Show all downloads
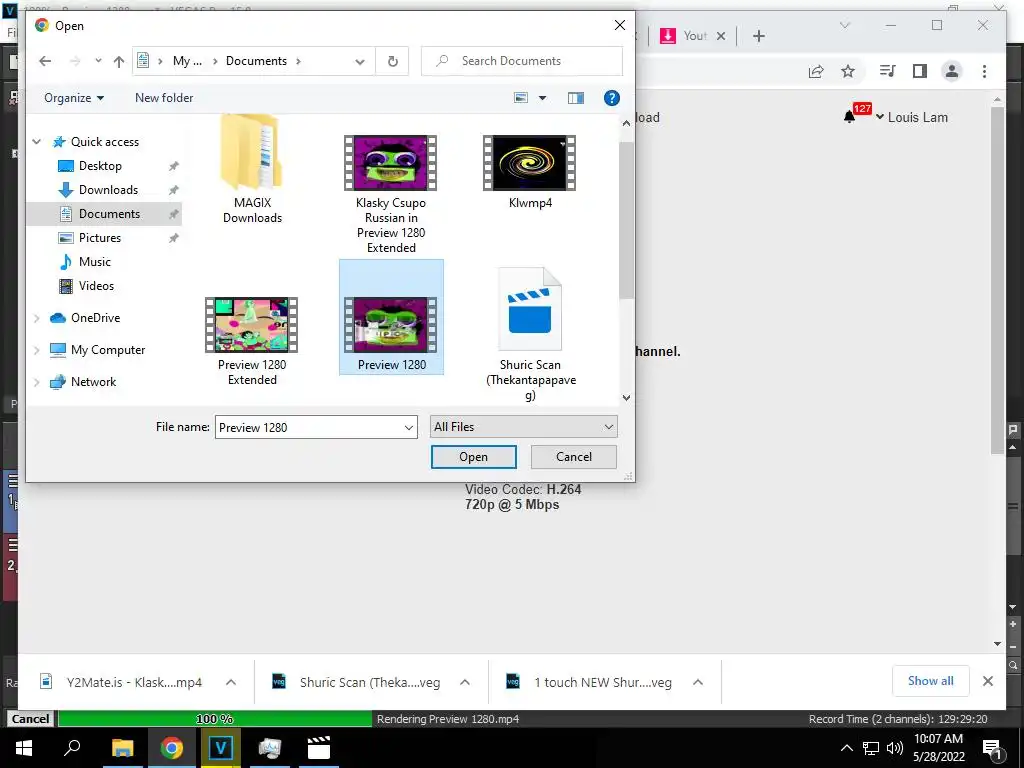The height and width of the screenshot is (768, 1024). (931, 681)
